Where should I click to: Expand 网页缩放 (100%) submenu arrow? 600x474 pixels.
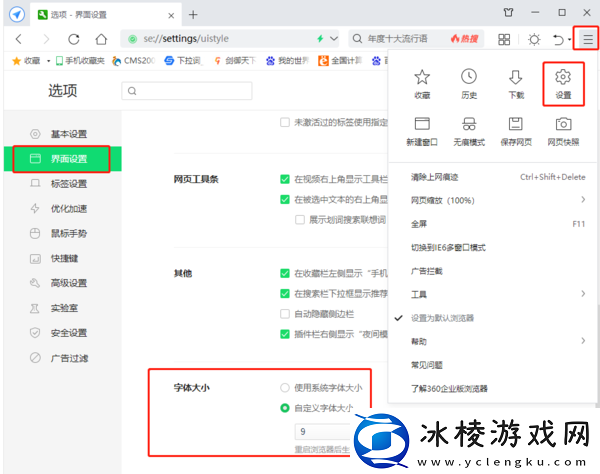coord(583,200)
